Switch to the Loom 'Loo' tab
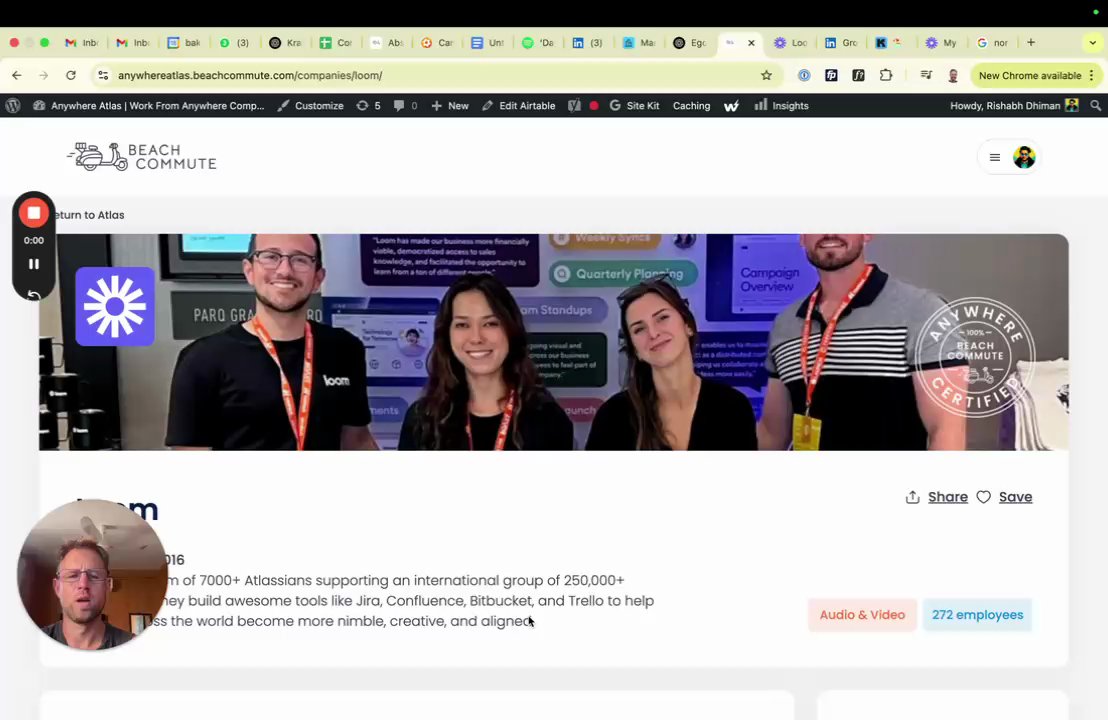 (x=791, y=42)
